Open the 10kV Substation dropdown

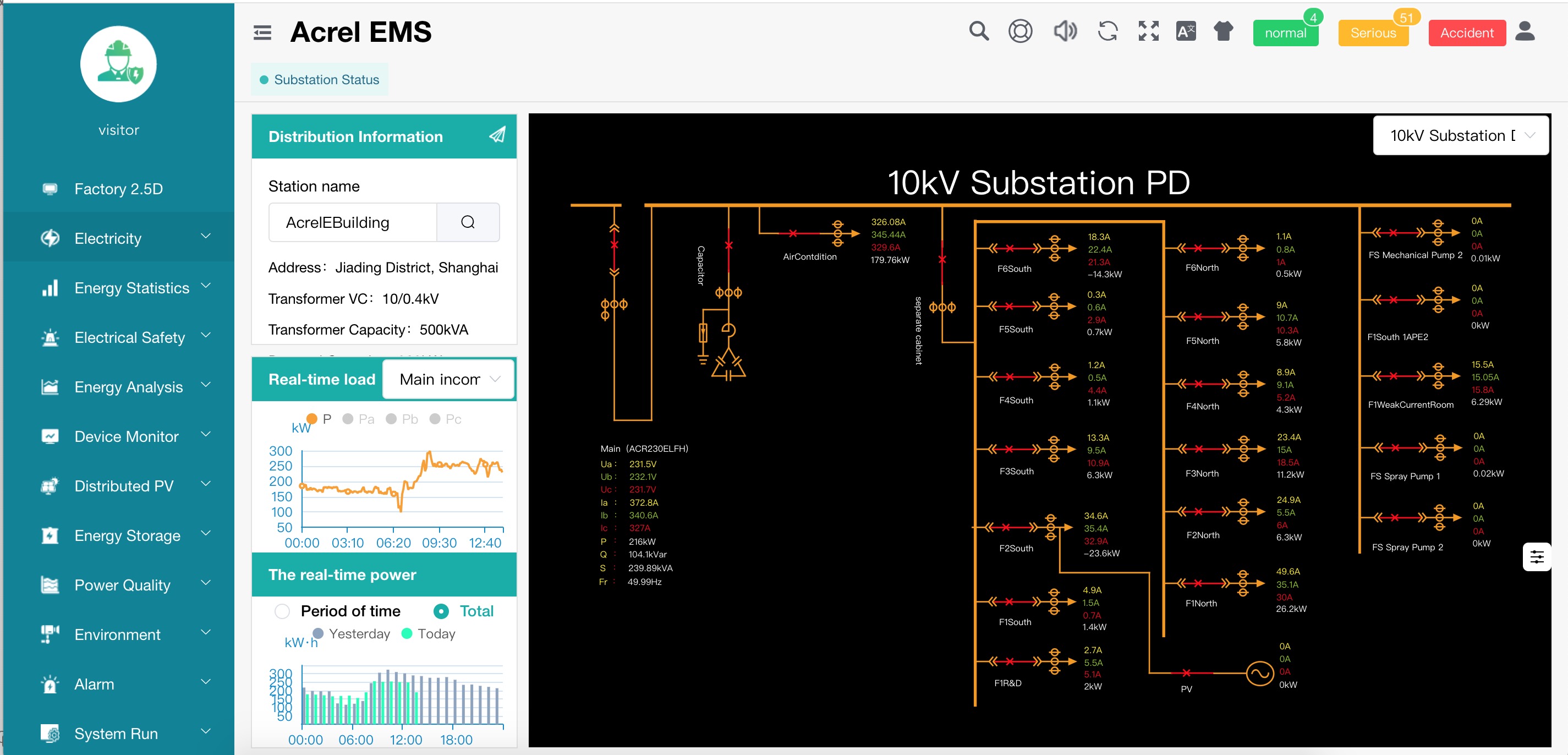click(1460, 136)
